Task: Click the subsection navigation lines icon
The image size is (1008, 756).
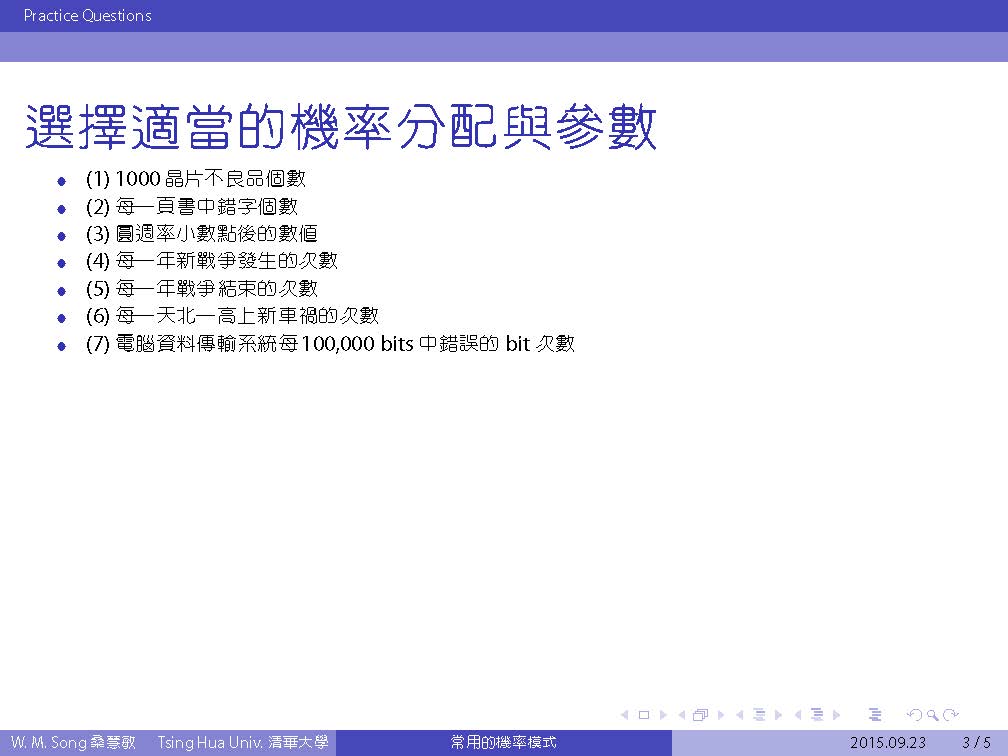Action: pos(758,715)
